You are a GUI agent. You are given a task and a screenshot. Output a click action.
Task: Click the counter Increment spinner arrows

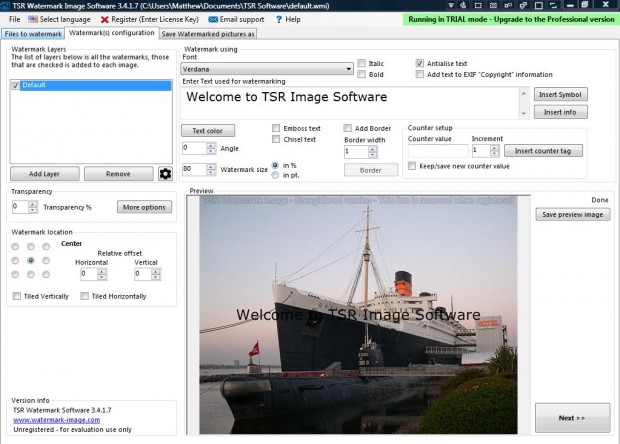pyautogui.click(x=494, y=151)
